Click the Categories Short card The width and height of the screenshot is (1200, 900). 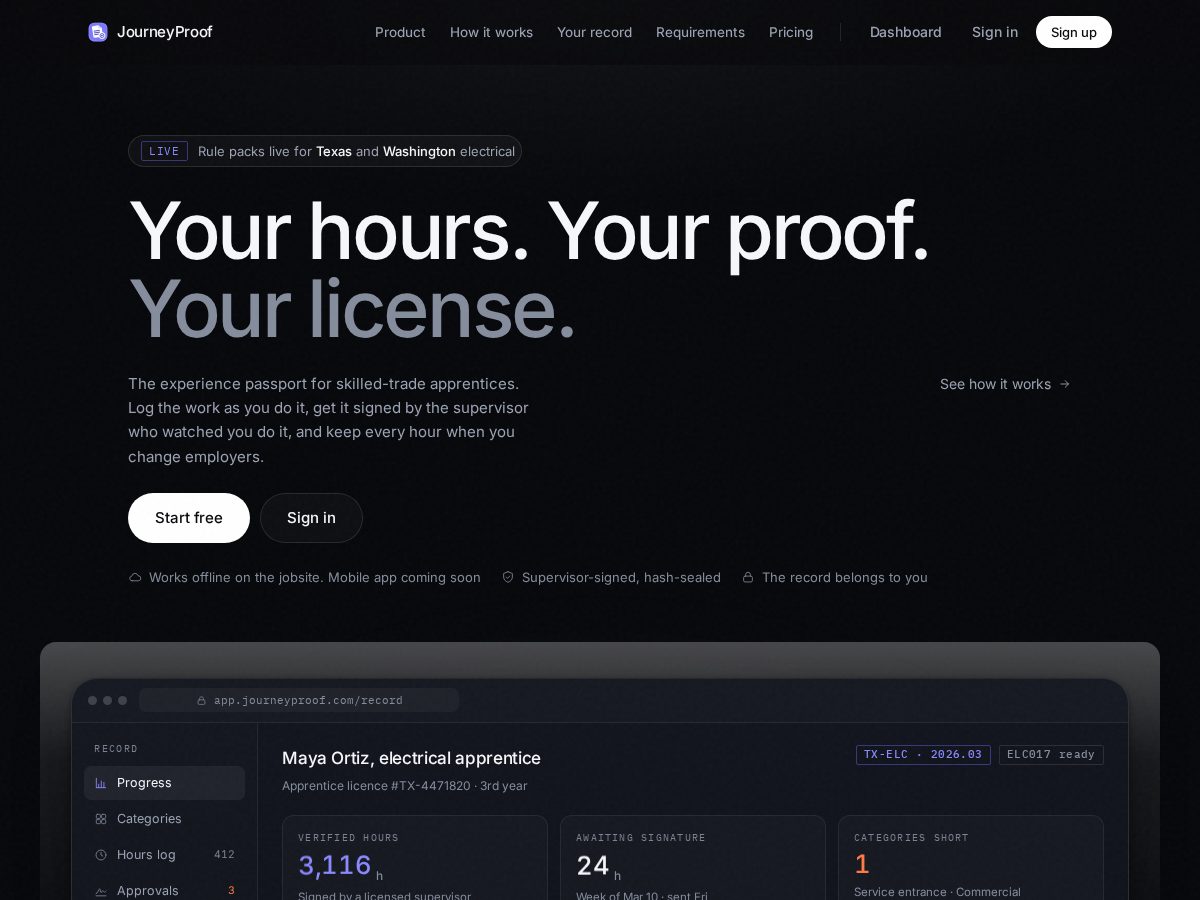click(x=971, y=858)
